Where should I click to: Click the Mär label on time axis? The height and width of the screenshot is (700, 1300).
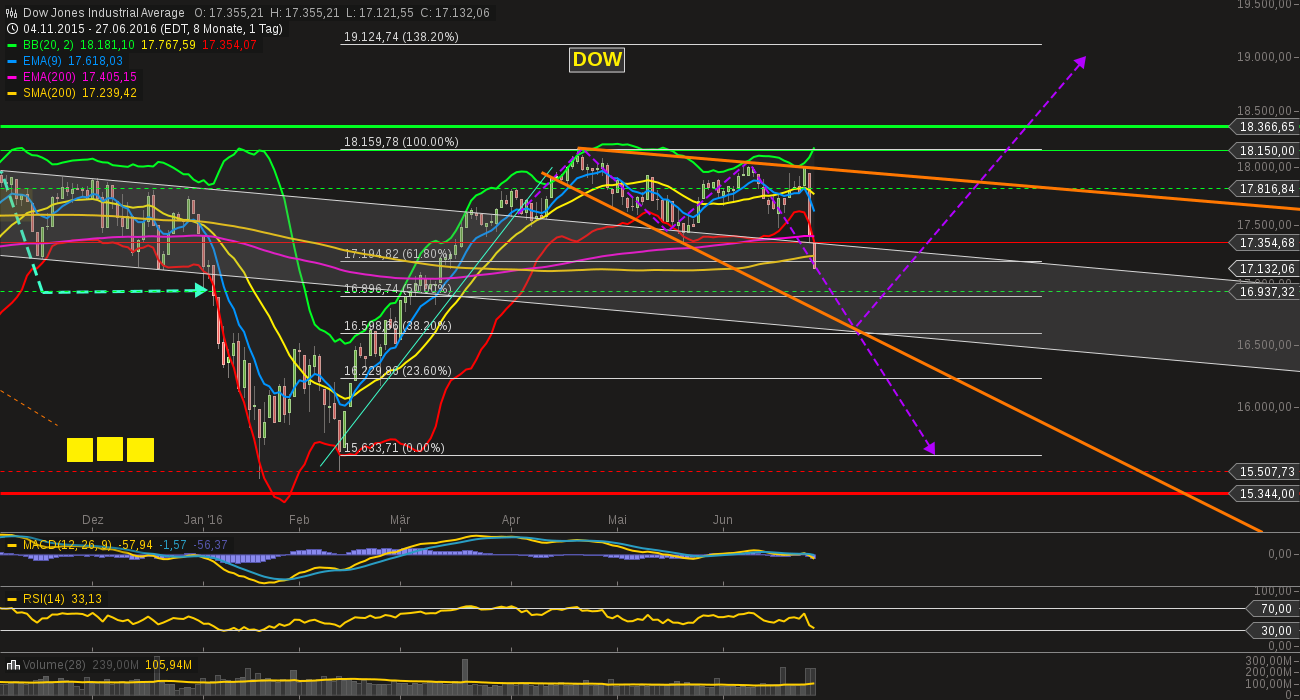pos(400,520)
